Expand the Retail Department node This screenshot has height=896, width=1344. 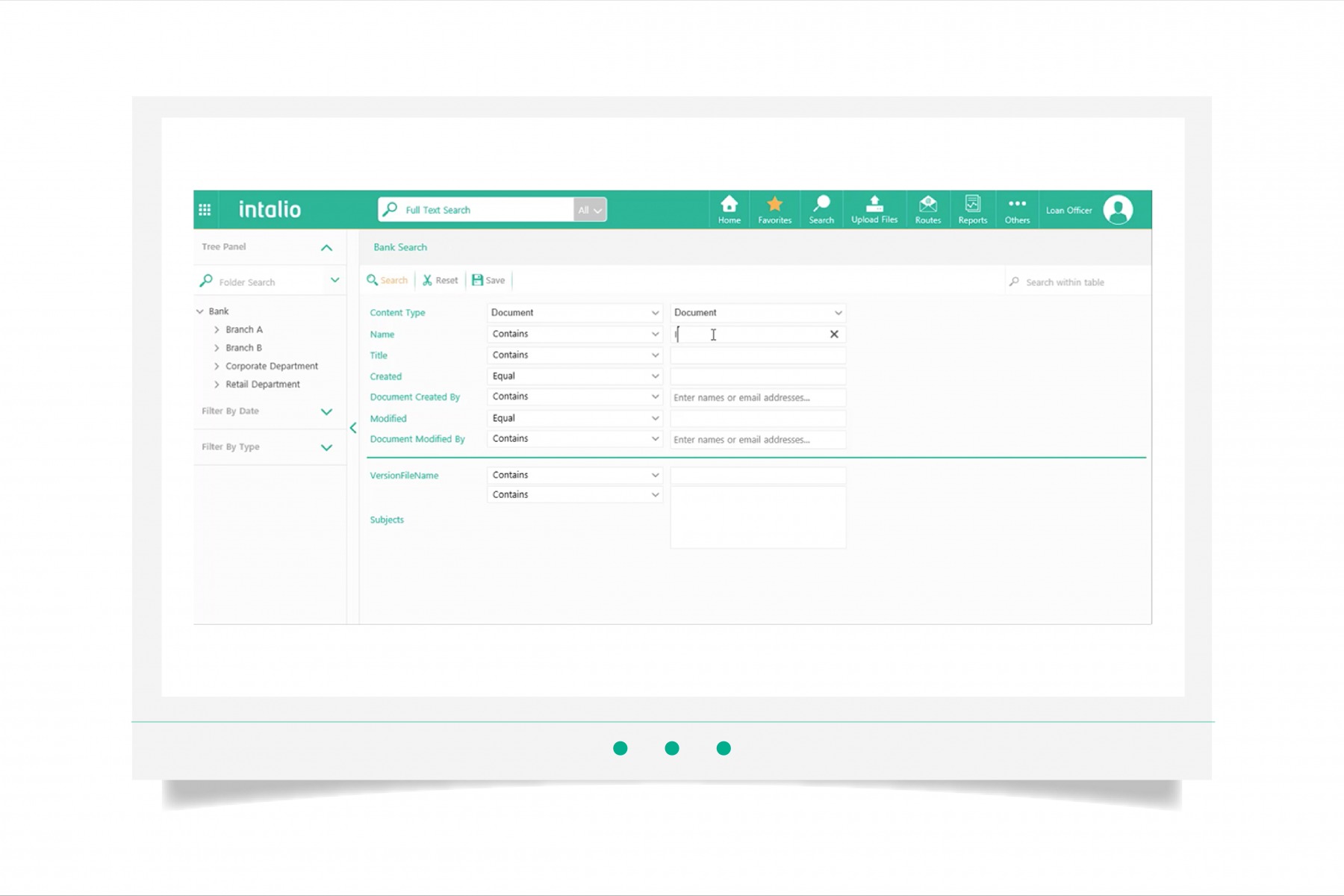coord(217,385)
